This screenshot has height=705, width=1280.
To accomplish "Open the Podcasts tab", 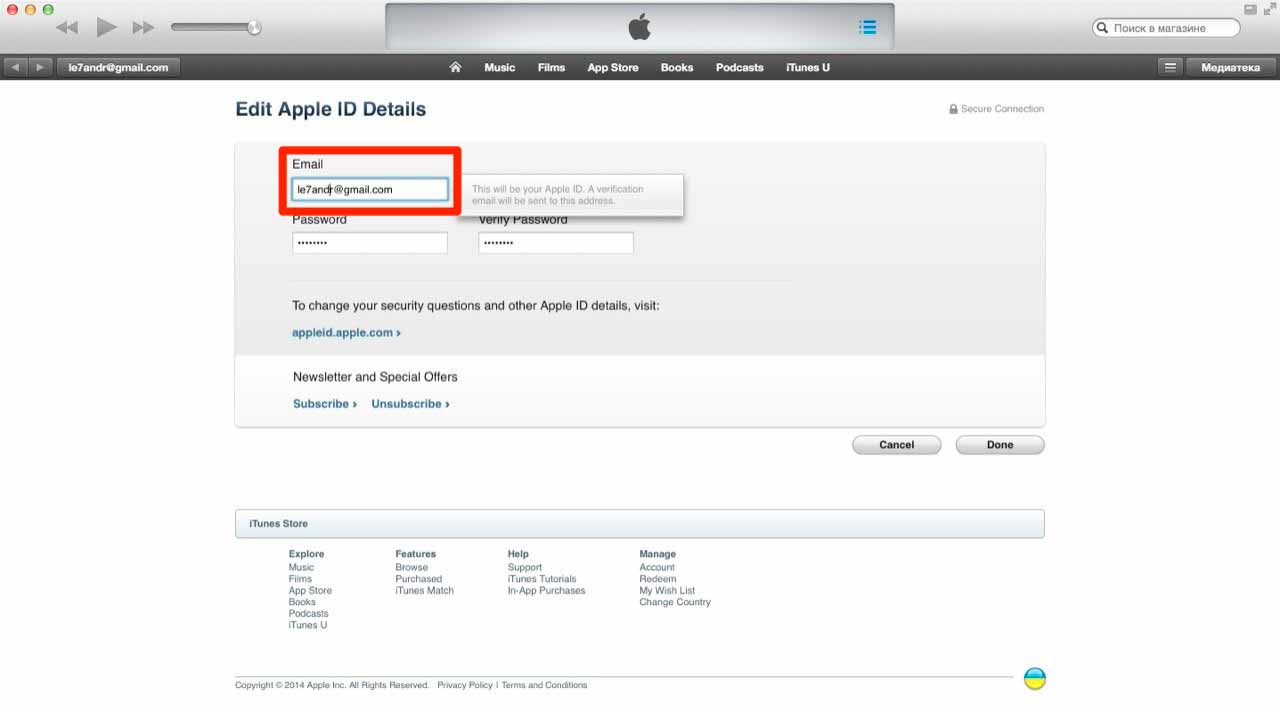I will [x=739, y=67].
